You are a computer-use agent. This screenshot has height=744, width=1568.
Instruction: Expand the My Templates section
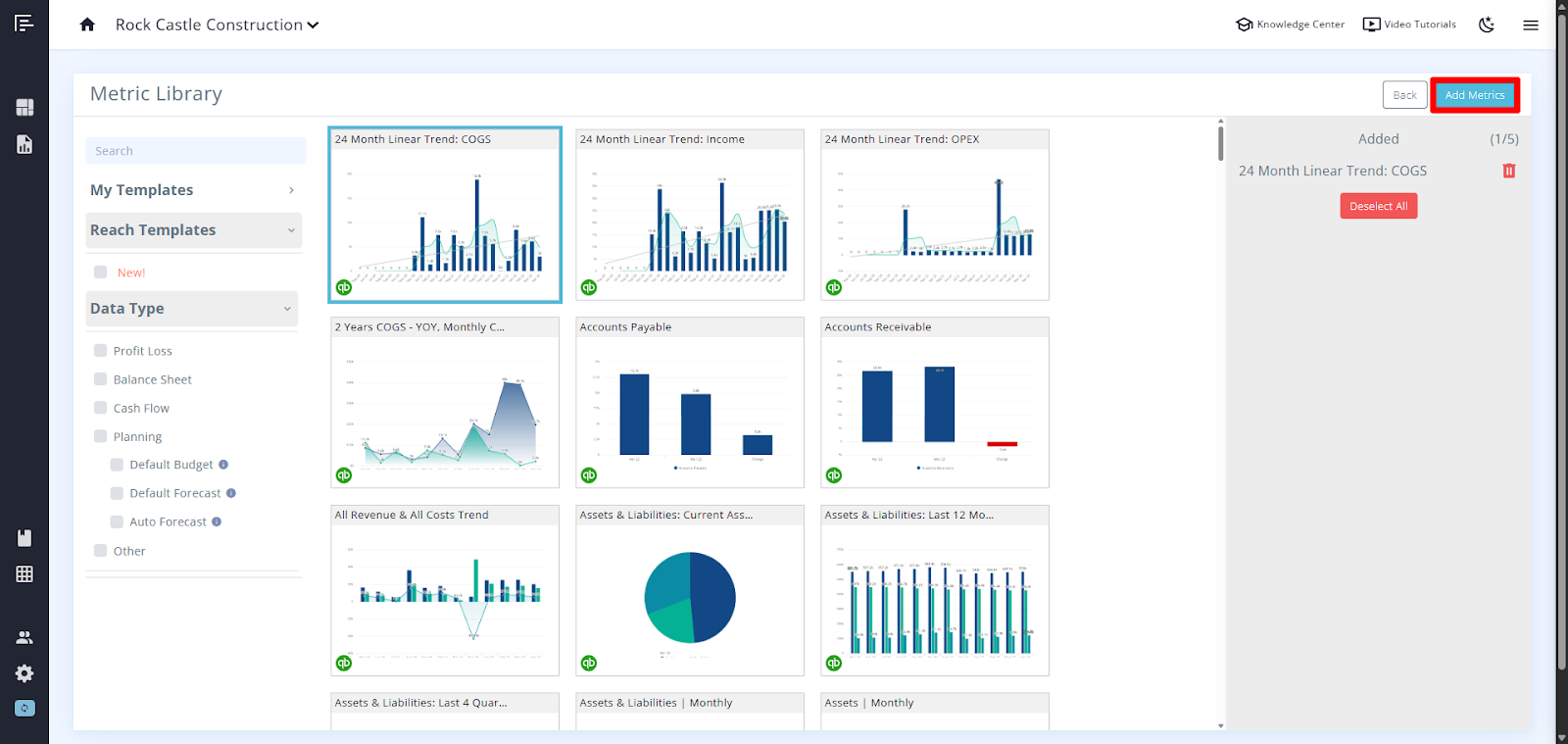[x=193, y=190]
